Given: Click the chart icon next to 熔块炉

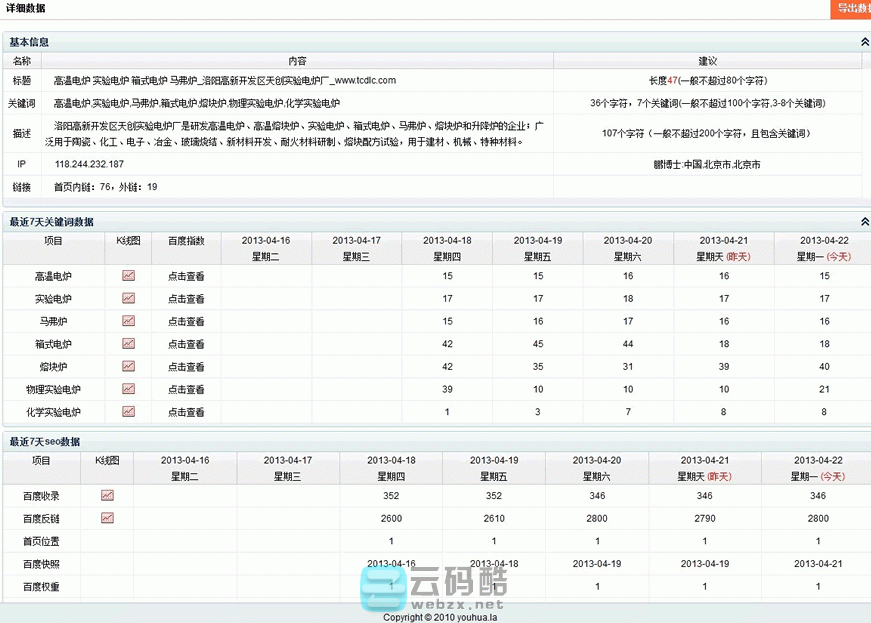Looking at the screenshot, I should pyautogui.click(x=128, y=367).
